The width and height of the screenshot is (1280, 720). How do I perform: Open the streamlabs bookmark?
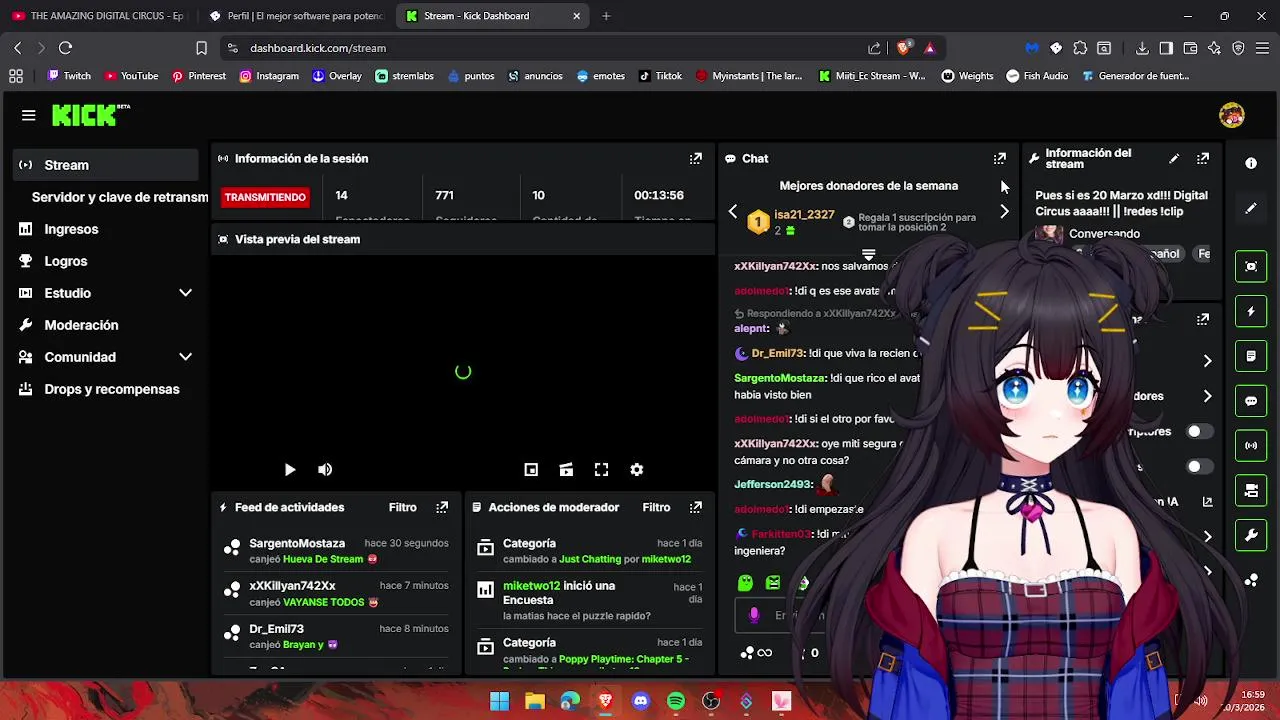click(404, 76)
